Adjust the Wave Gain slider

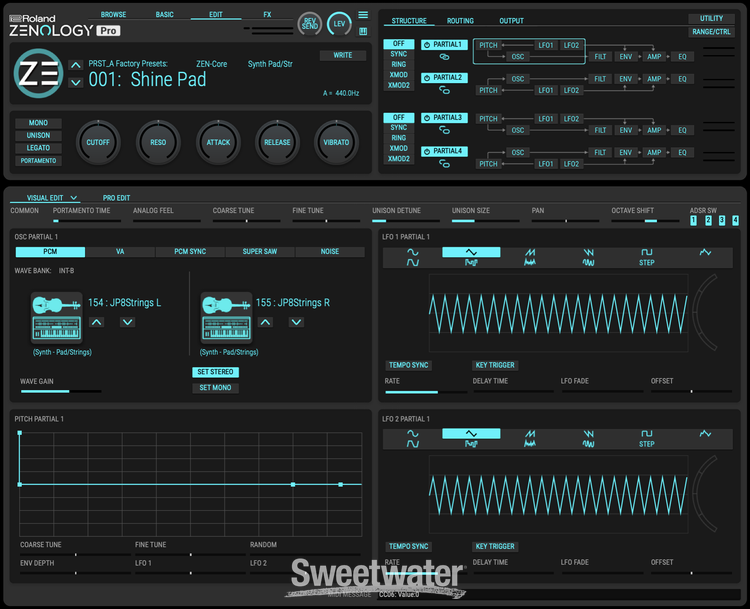tap(60, 392)
